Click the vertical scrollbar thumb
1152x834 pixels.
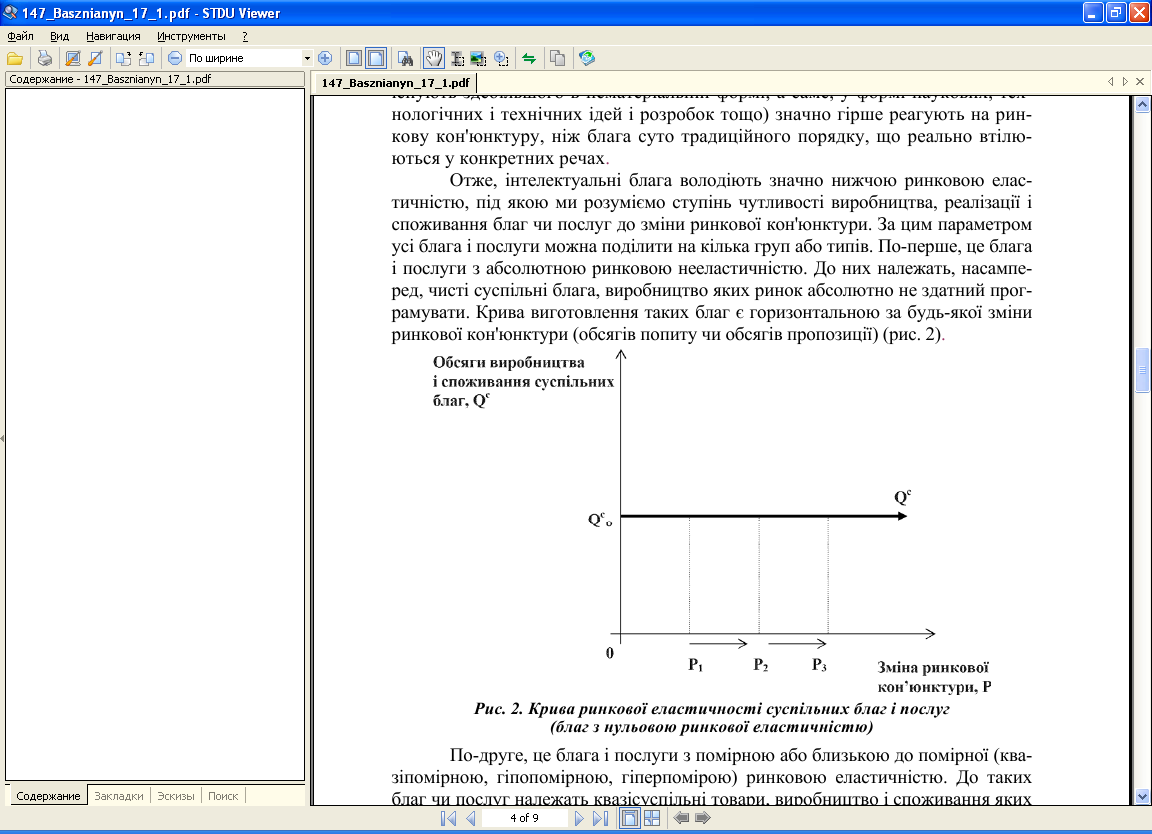pyautogui.click(x=1142, y=370)
